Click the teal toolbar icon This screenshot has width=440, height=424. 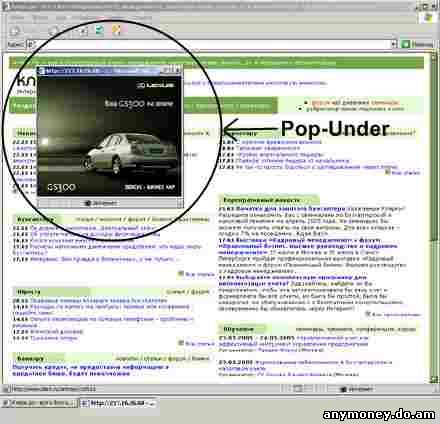[99, 30]
